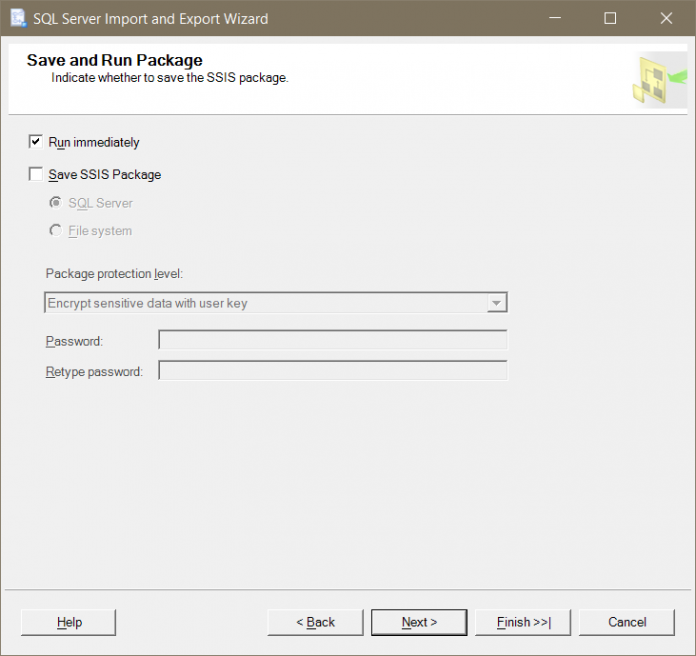The image size is (696, 656).
Task: Focus the Retype password field
Action: click(332, 371)
